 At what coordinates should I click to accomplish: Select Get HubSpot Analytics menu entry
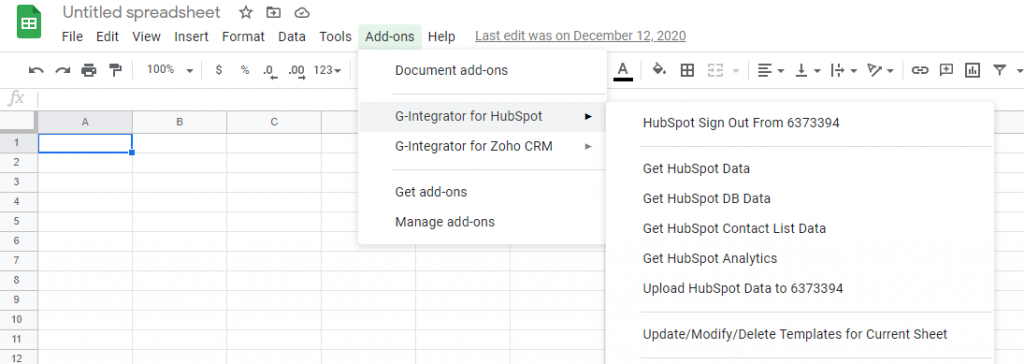(710, 258)
